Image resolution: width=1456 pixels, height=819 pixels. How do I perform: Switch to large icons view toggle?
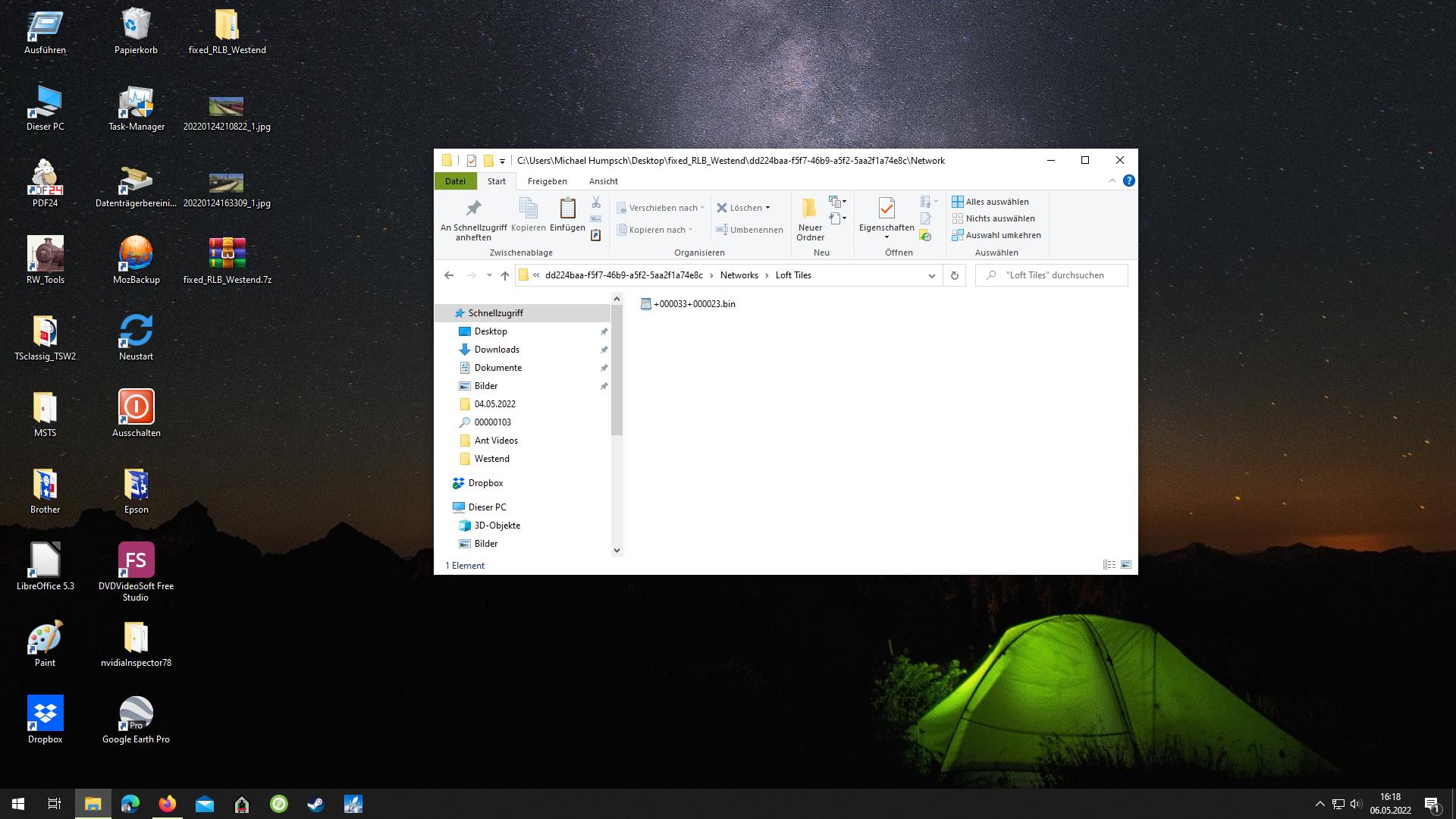tap(1126, 565)
